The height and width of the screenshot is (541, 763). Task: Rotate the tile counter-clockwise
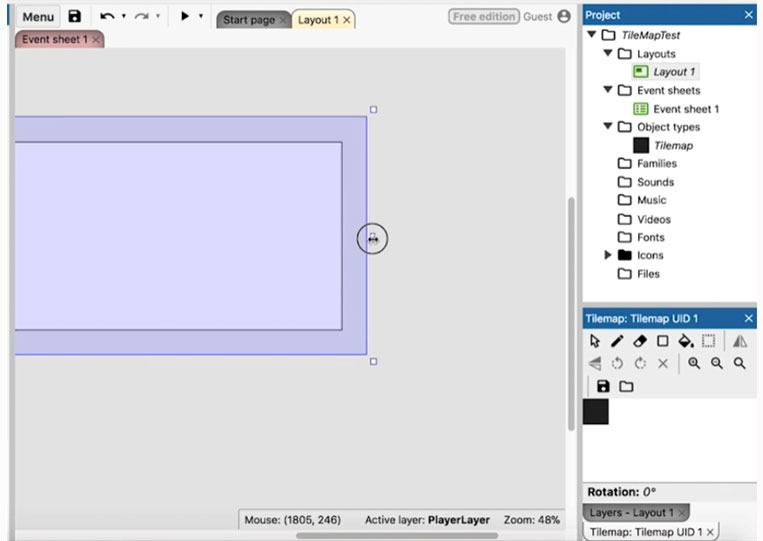617,363
